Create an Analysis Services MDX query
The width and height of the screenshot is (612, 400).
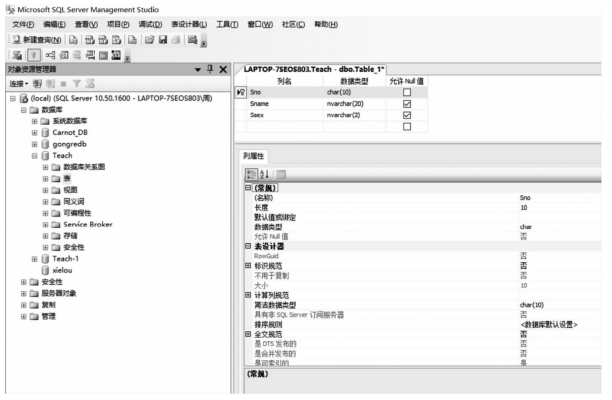pos(90,39)
